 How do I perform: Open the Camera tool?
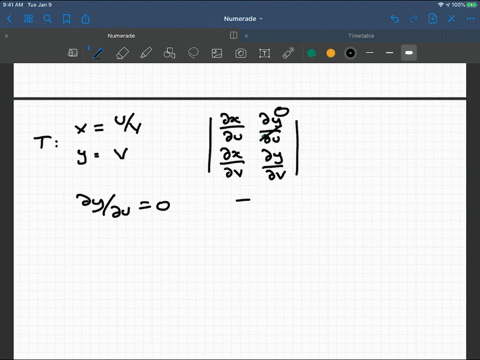tap(241, 53)
